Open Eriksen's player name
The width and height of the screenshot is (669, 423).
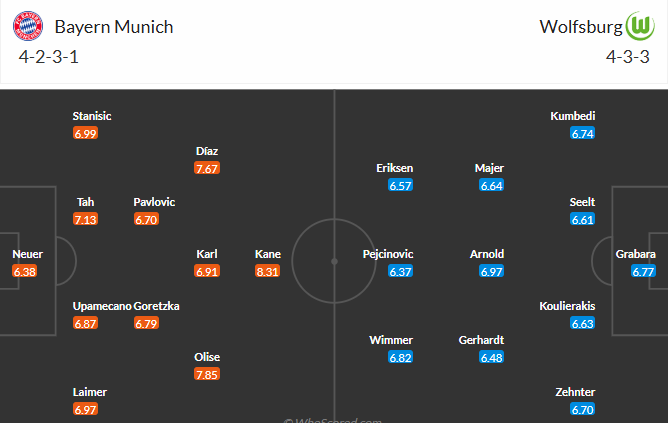click(x=394, y=168)
